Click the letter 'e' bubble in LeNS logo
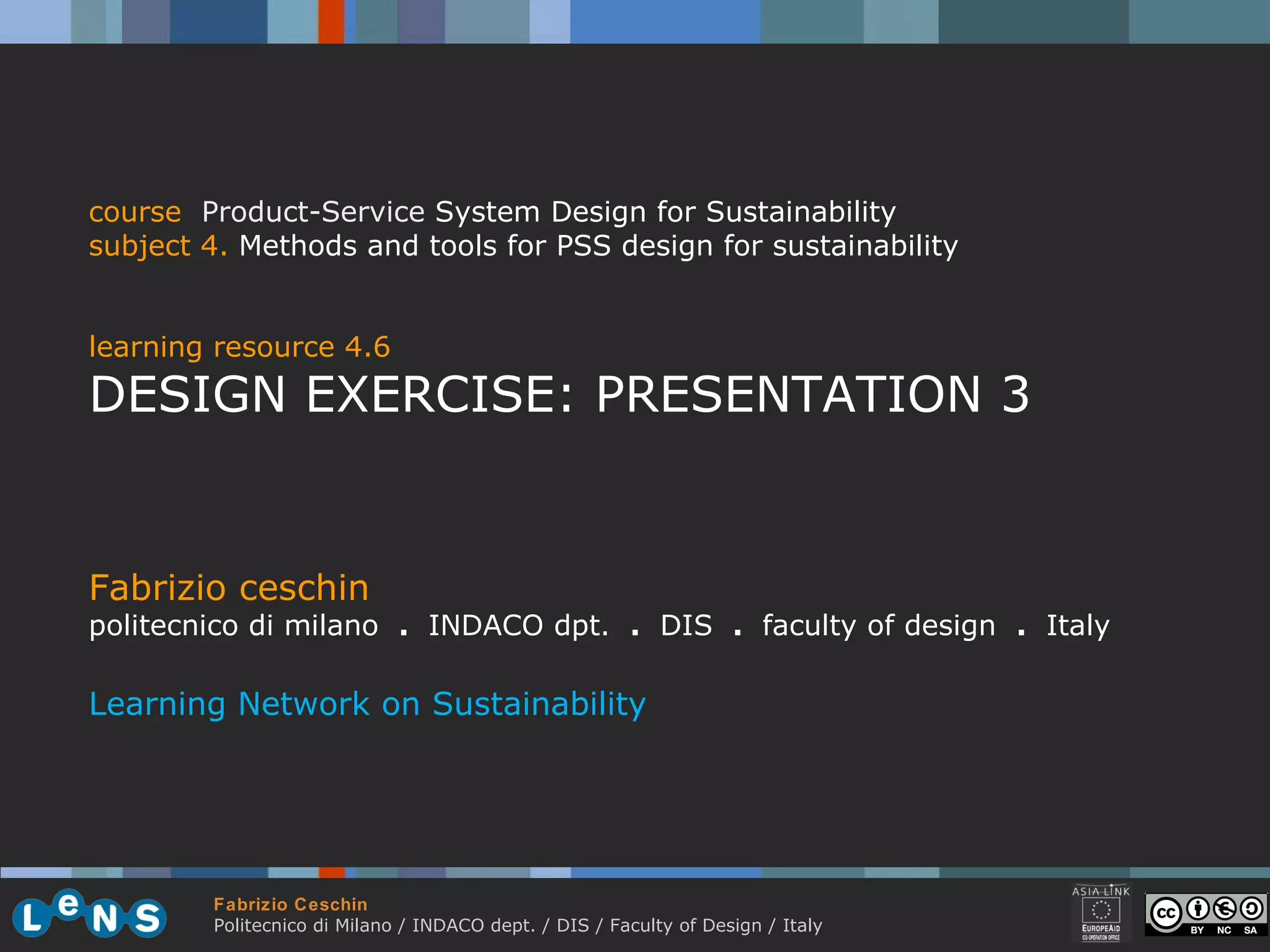This screenshot has height=952, width=1270. (68, 906)
